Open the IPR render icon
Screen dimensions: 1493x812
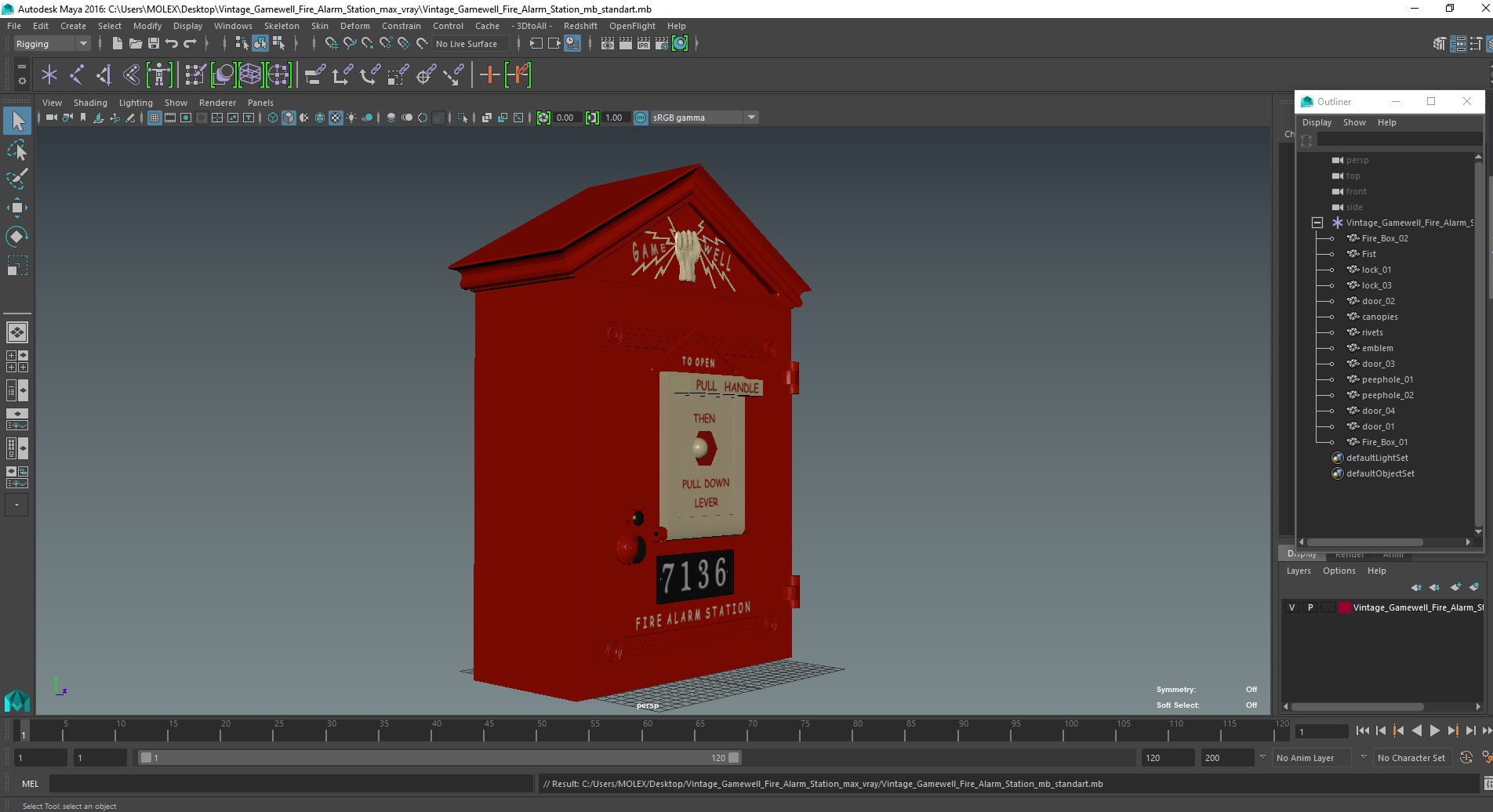[x=643, y=44]
